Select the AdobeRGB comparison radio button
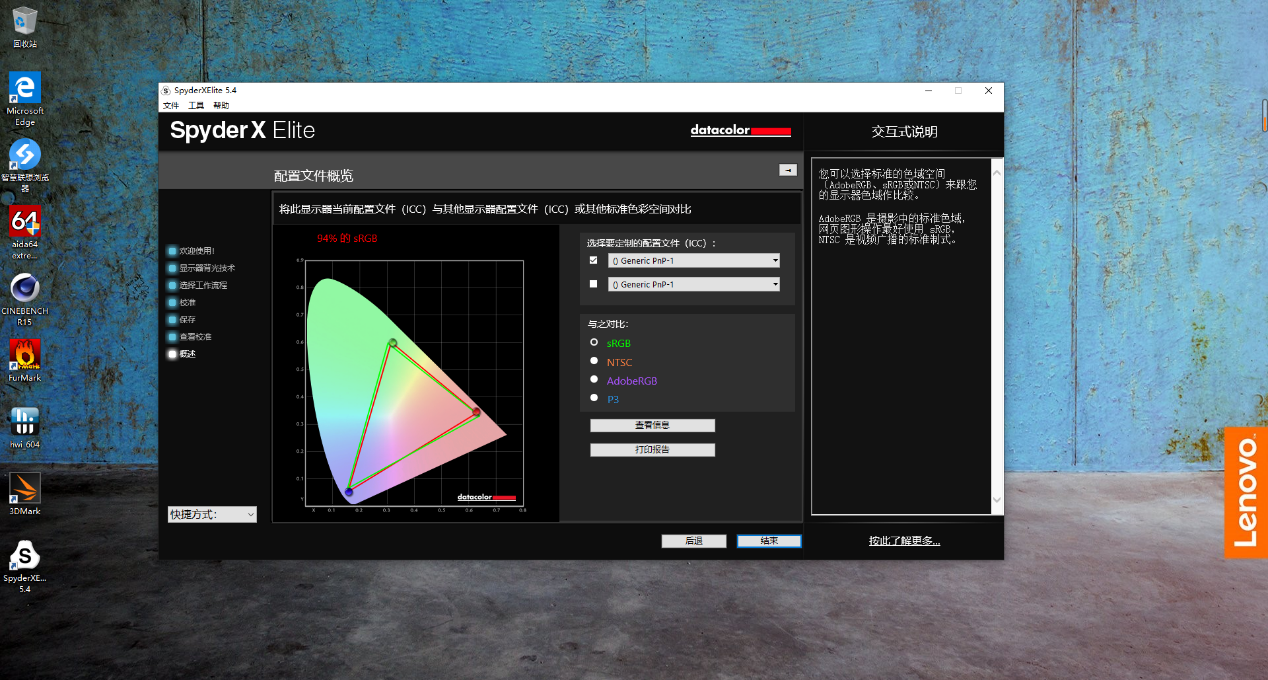 tap(594, 380)
